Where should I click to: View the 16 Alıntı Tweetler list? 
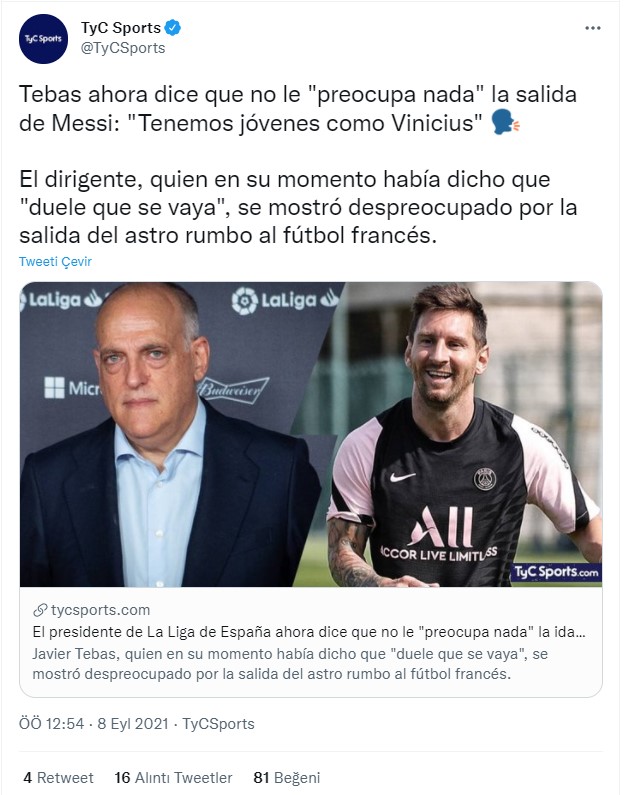[x=173, y=778]
